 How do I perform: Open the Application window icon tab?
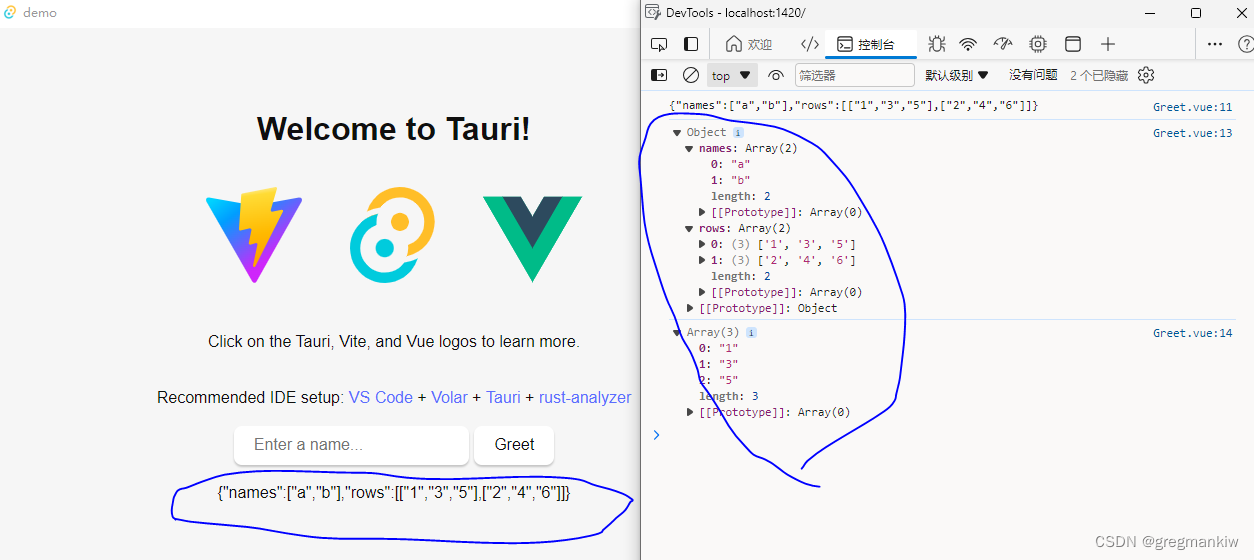coord(1073,44)
